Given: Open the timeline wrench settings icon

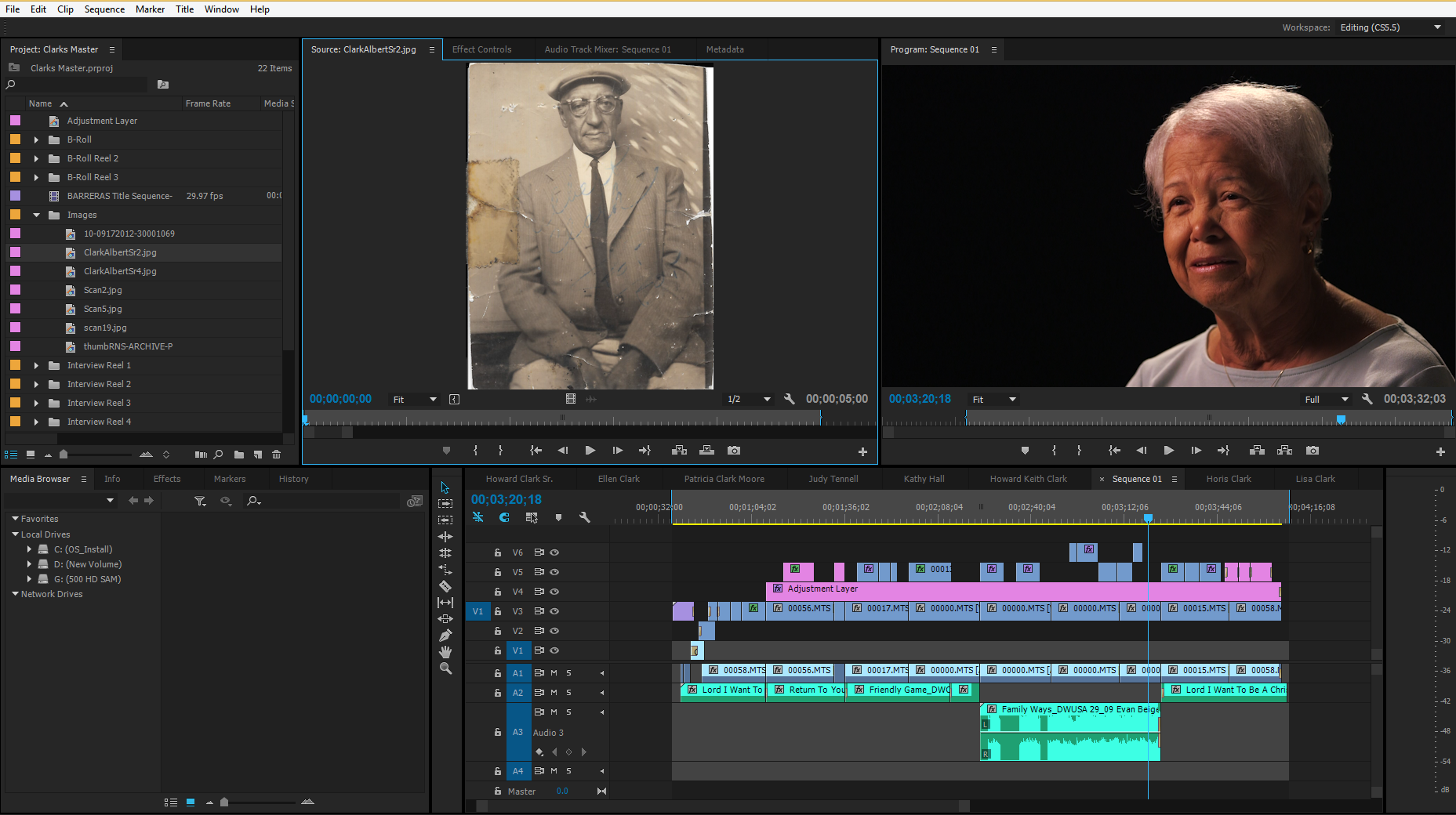Looking at the screenshot, I should (585, 517).
